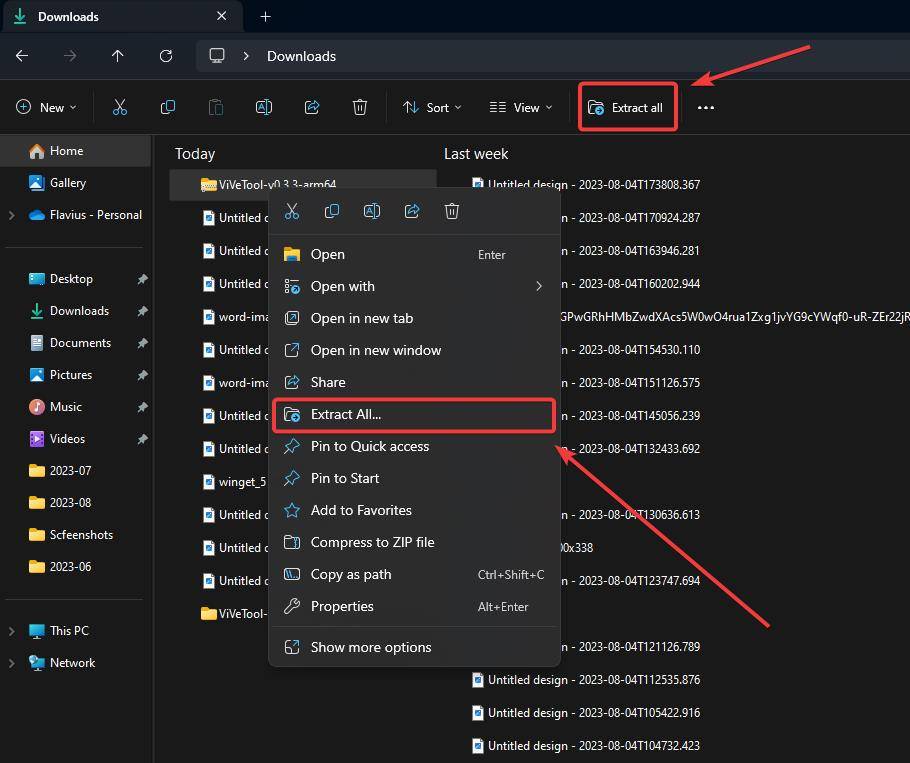Open the see more ellipsis toolbar icon
Image resolution: width=910 pixels, height=763 pixels.
point(705,107)
